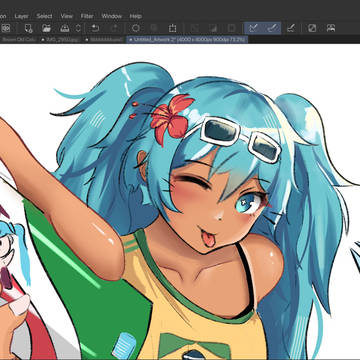Undo the last action
Screen dimensions: 360x360
point(95,28)
